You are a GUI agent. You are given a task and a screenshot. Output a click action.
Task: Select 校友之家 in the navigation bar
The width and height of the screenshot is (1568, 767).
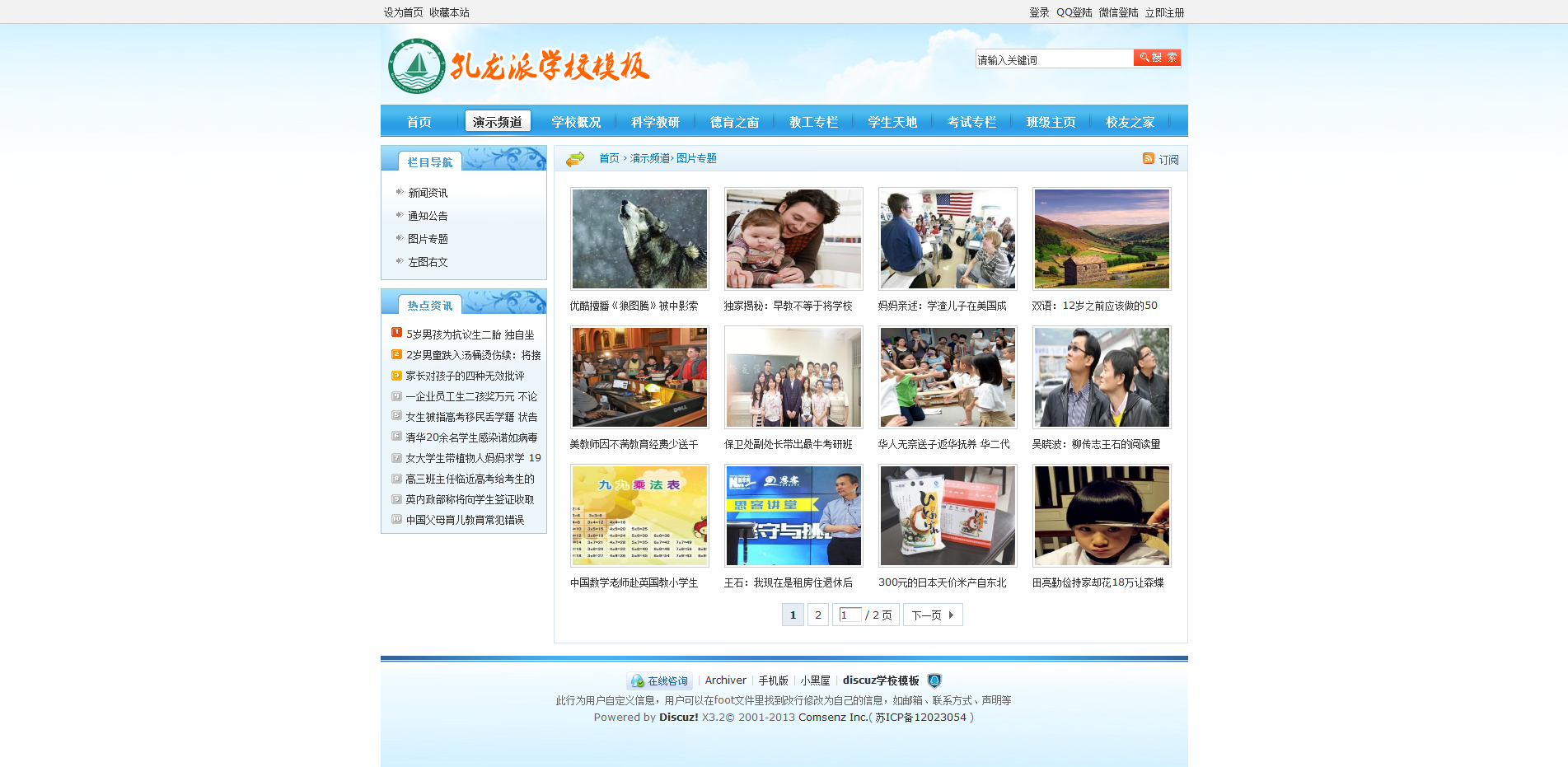[x=1130, y=122]
